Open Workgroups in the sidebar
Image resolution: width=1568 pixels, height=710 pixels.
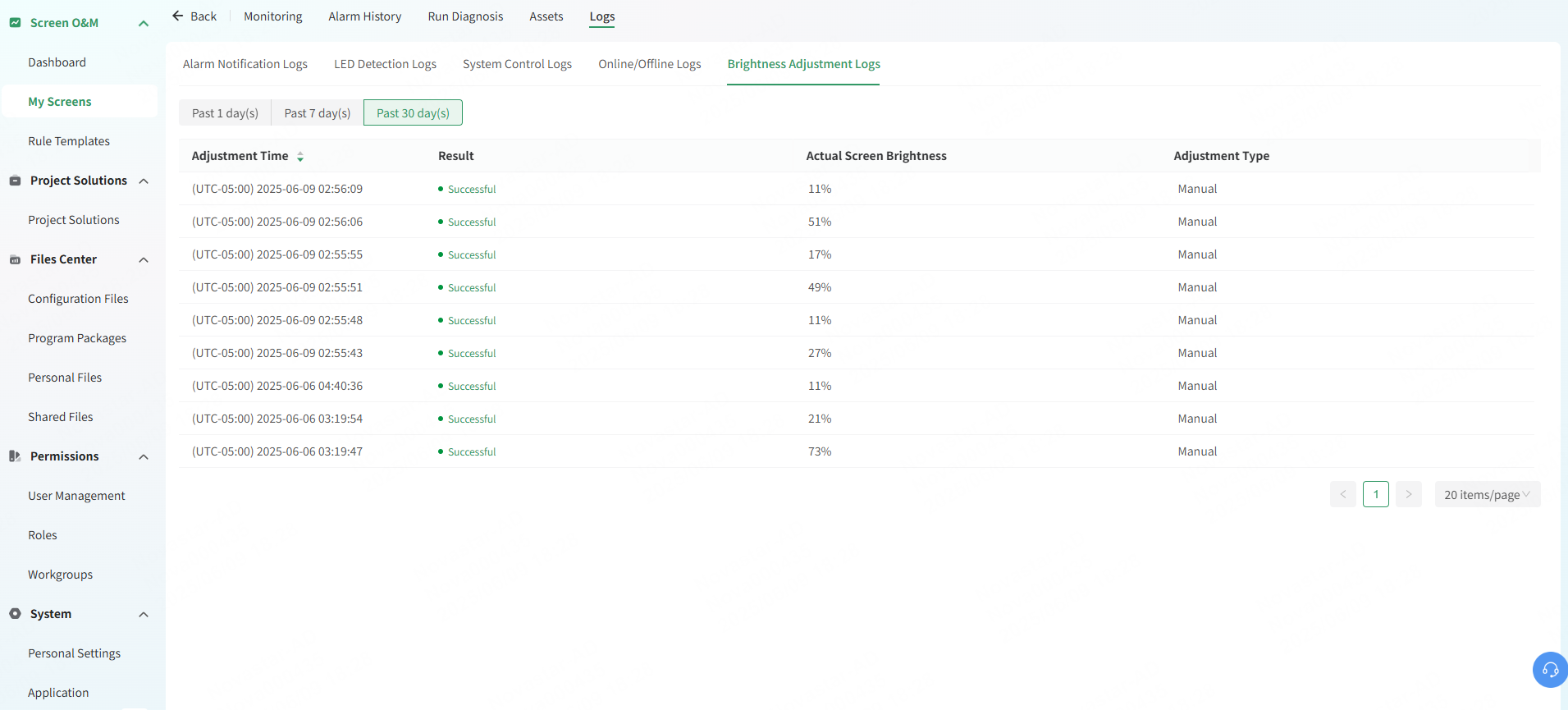tap(60, 575)
